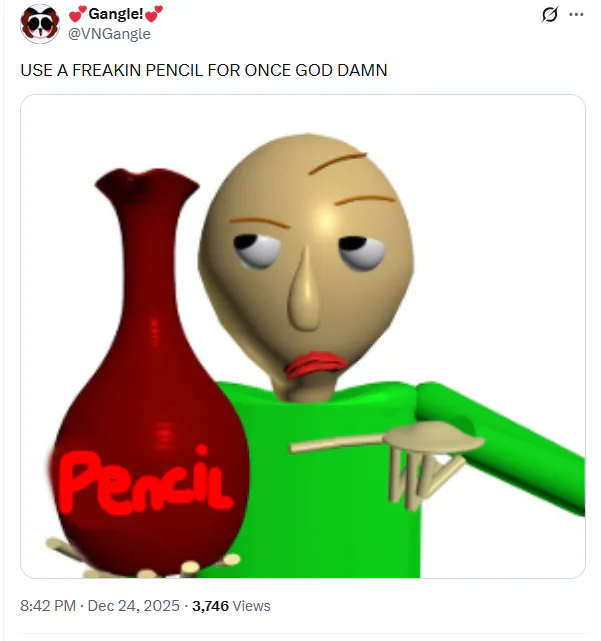Click Baldi's single hair strand on head
Viewport: 601px width, 641px height.
338,163
